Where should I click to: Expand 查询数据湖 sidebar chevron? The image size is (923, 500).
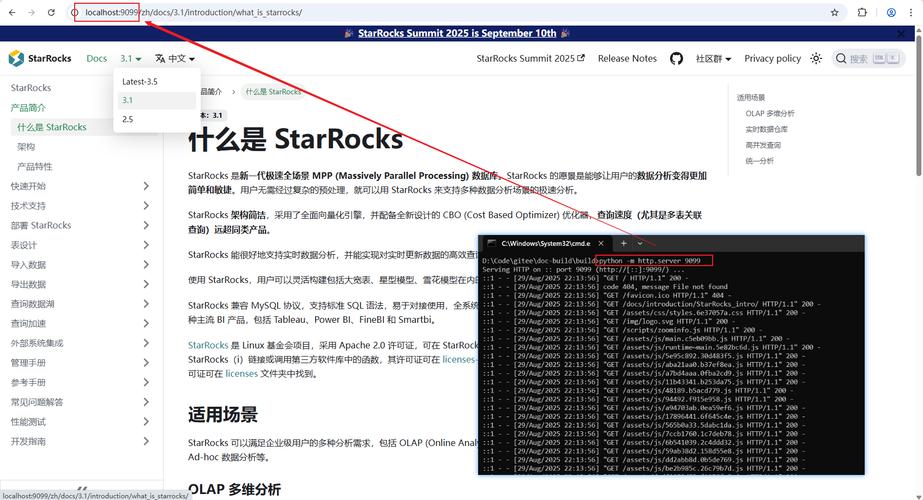(146, 304)
